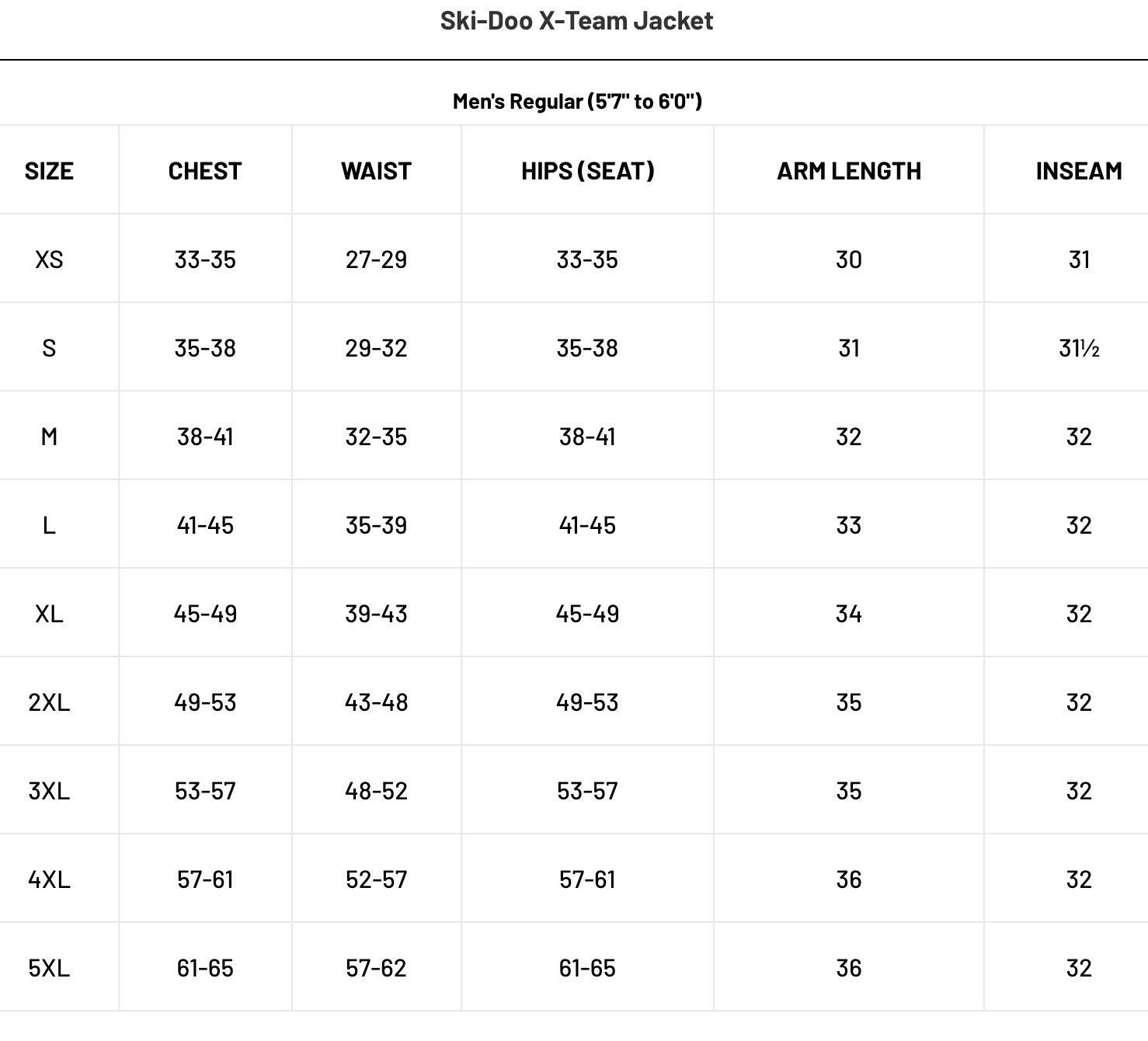Click the ARM LENGTH column header
The height and width of the screenshot is (1041, 1148).
coord(849,171)
